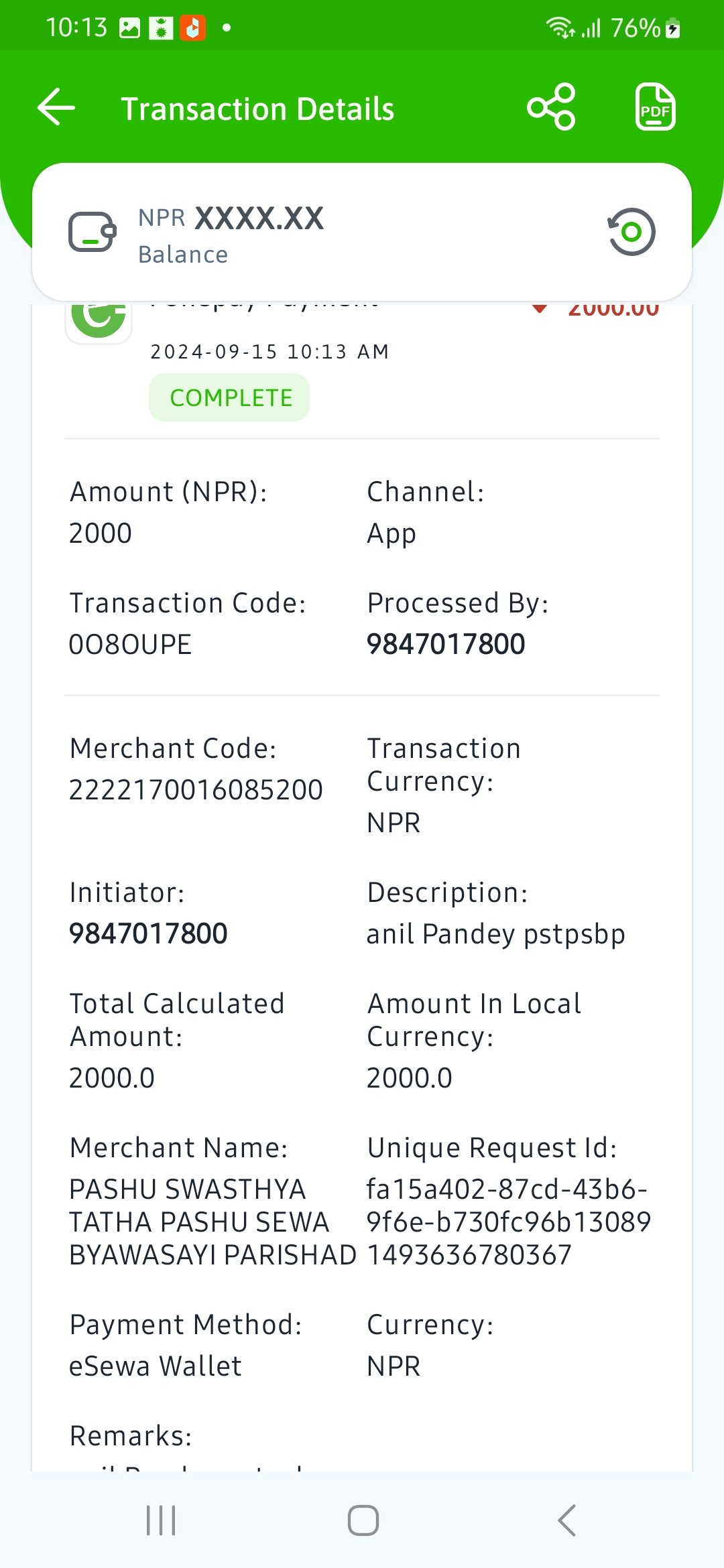Viewport: 724px width, 1568px height.
Task: Tap the back arrow in header
Action: [x=56, y=107]
